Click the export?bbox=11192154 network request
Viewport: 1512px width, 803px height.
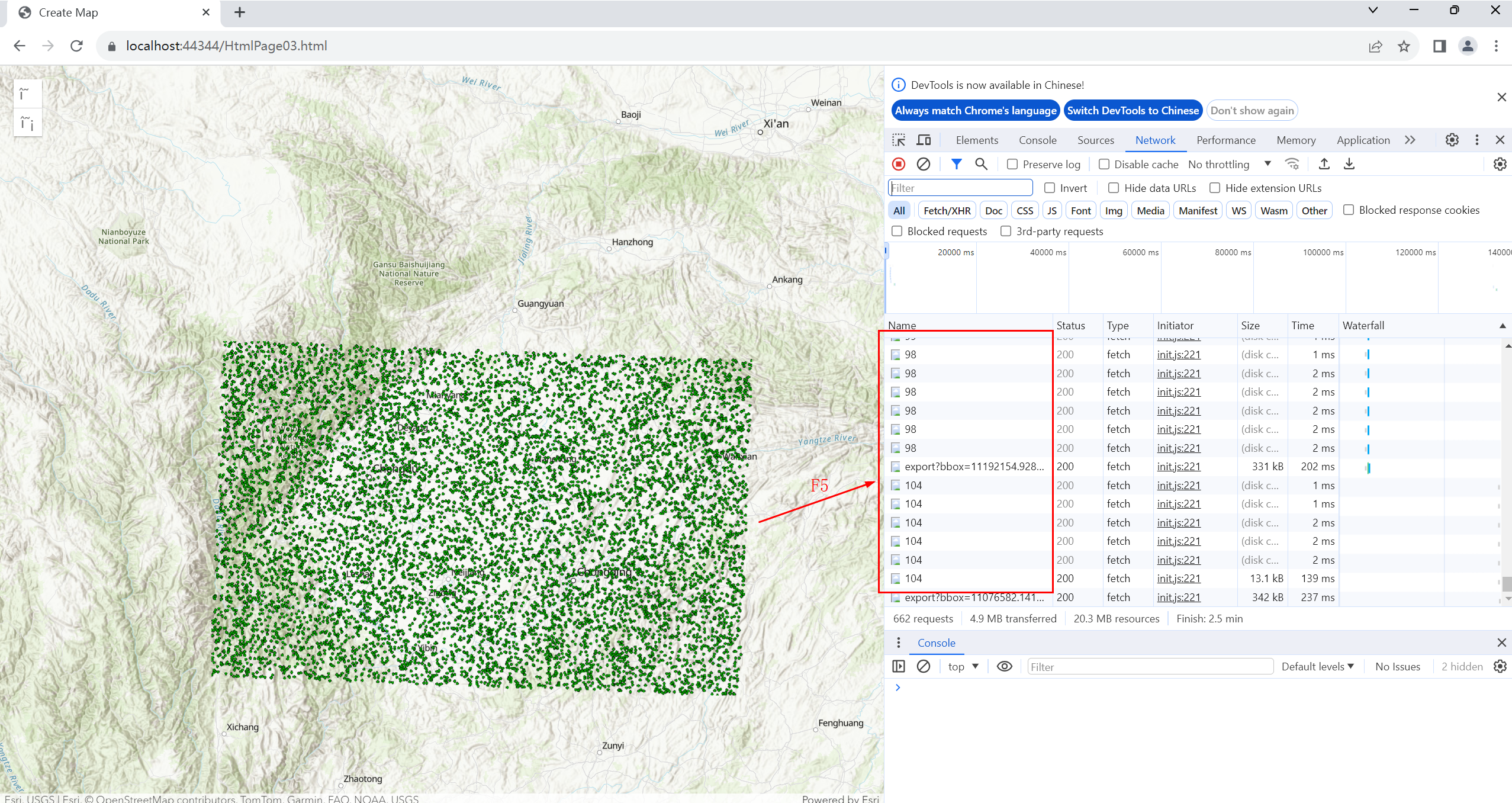point(975,466)
